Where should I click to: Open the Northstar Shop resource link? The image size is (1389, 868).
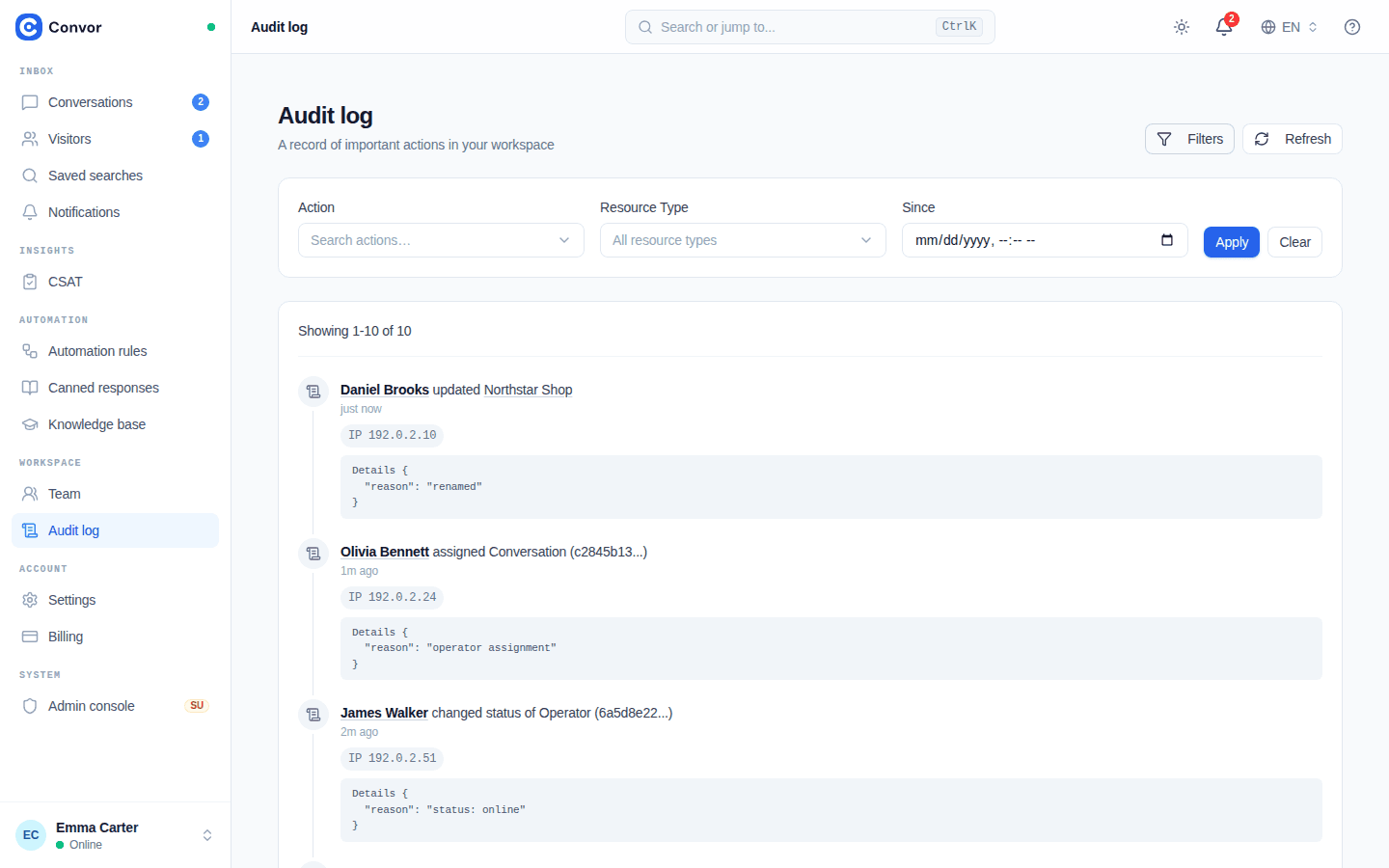(528, 390)
